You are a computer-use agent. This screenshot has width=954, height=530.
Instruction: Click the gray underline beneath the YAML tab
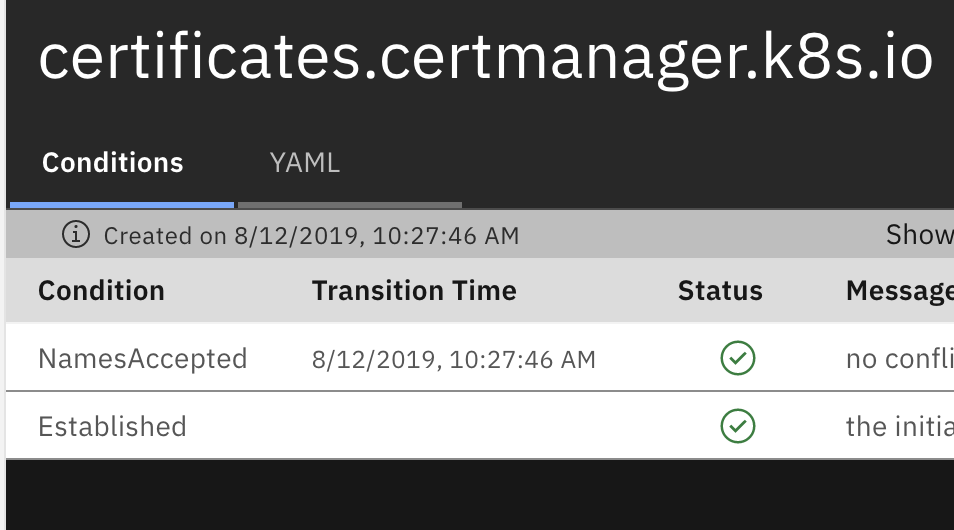(x=349, y=205)
